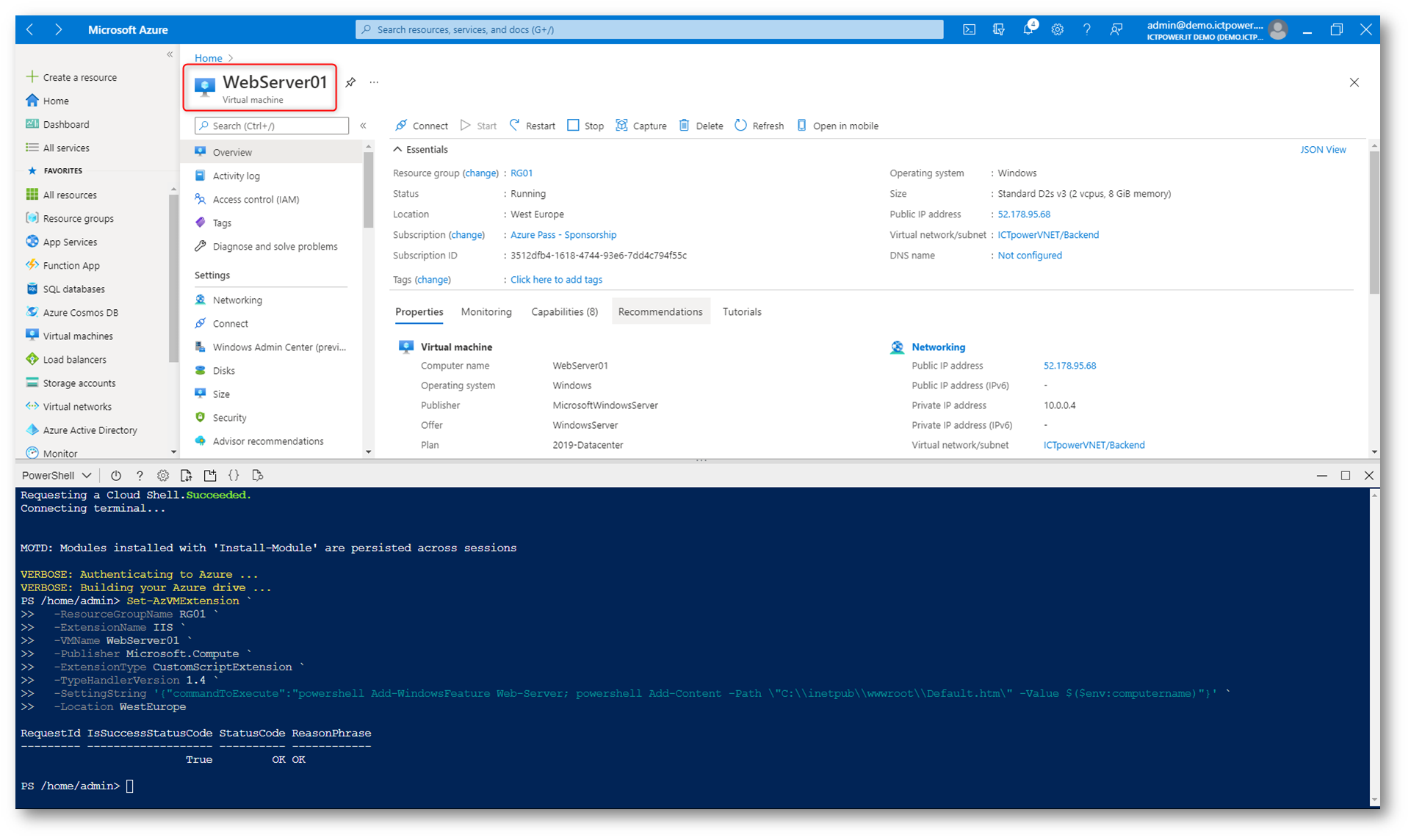
Task: Open portal settings gear icon
Action: [x=1057, y=29]
